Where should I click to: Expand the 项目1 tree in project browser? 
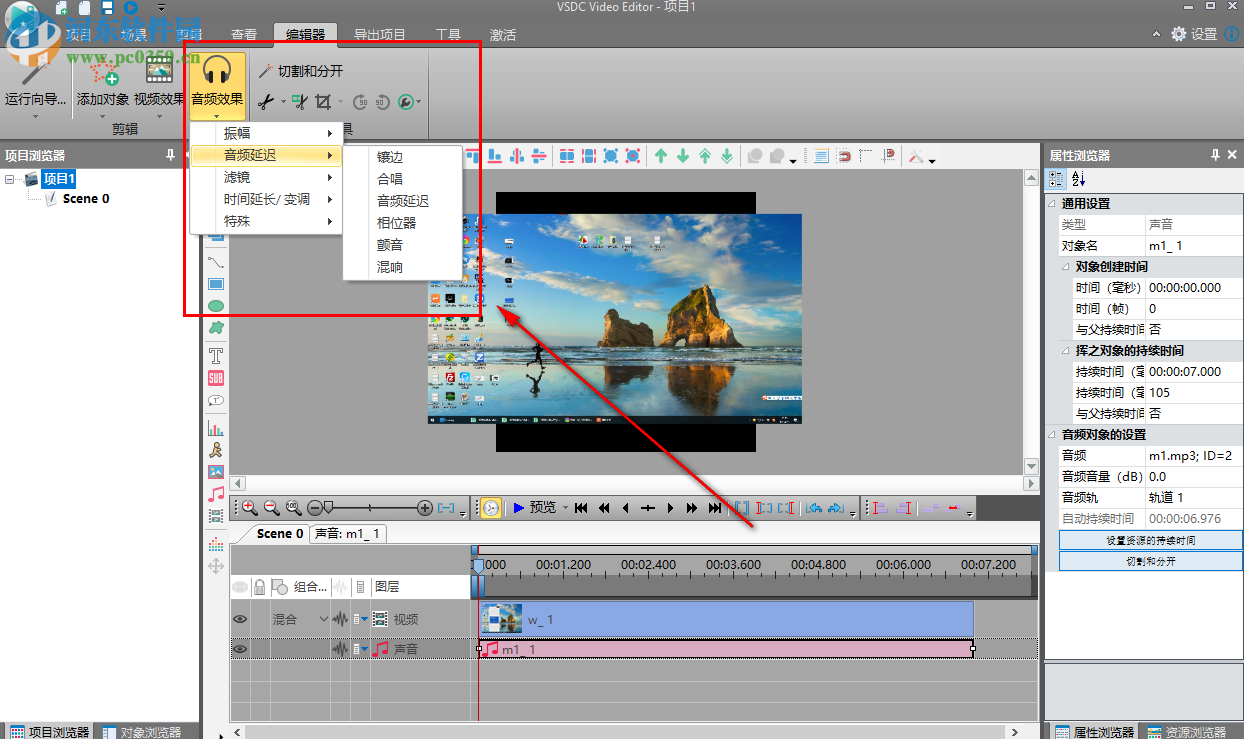(x=10, y=179)
